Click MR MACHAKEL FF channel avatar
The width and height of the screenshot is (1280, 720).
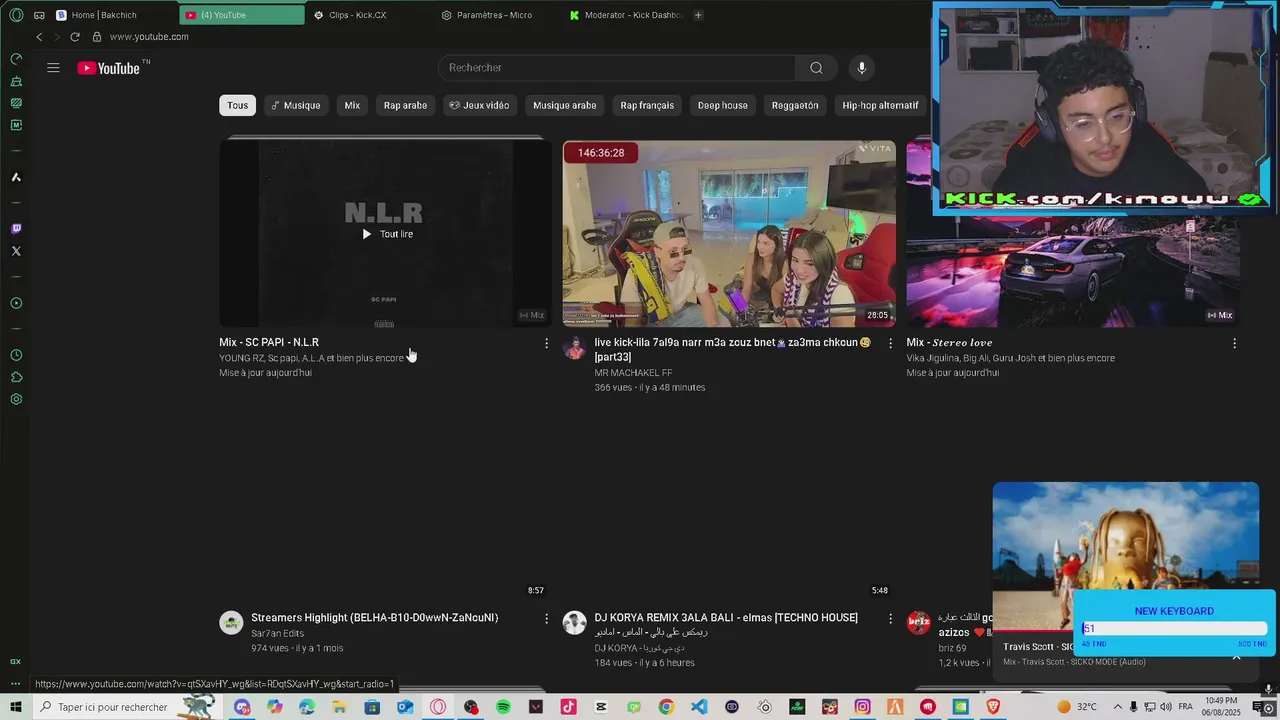point(574,347)
